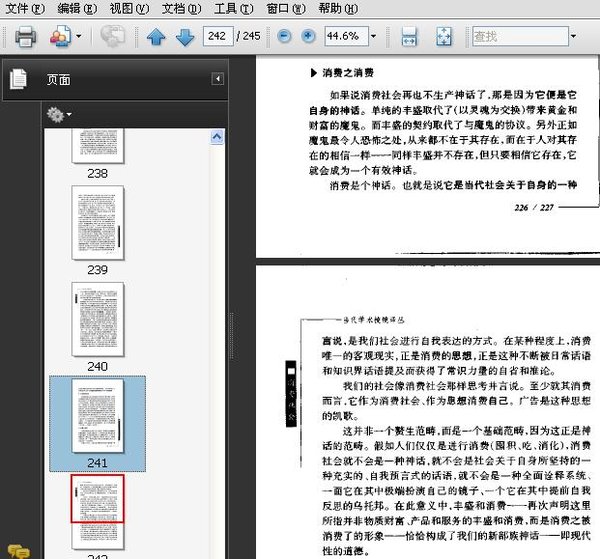
Task: Go to next page with down arrow
Action: coord(185,37)
